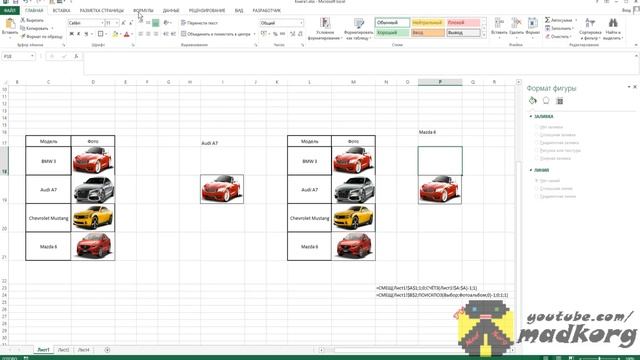Toggle bold (Ж) formatting
Viewport: 640px width, 360px height.
(x=71, y=34)
